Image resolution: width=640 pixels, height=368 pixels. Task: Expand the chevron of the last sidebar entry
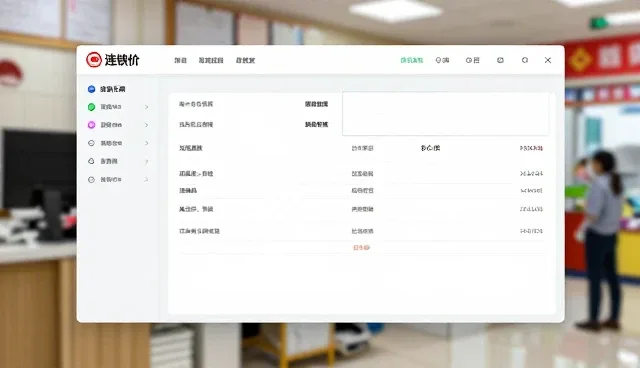coord(147,180)
